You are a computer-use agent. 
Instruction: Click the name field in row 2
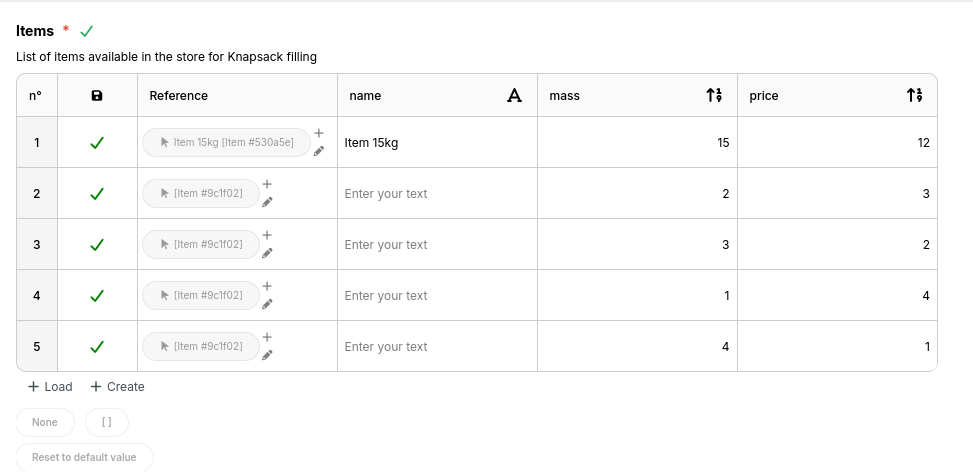pos(436,194)
